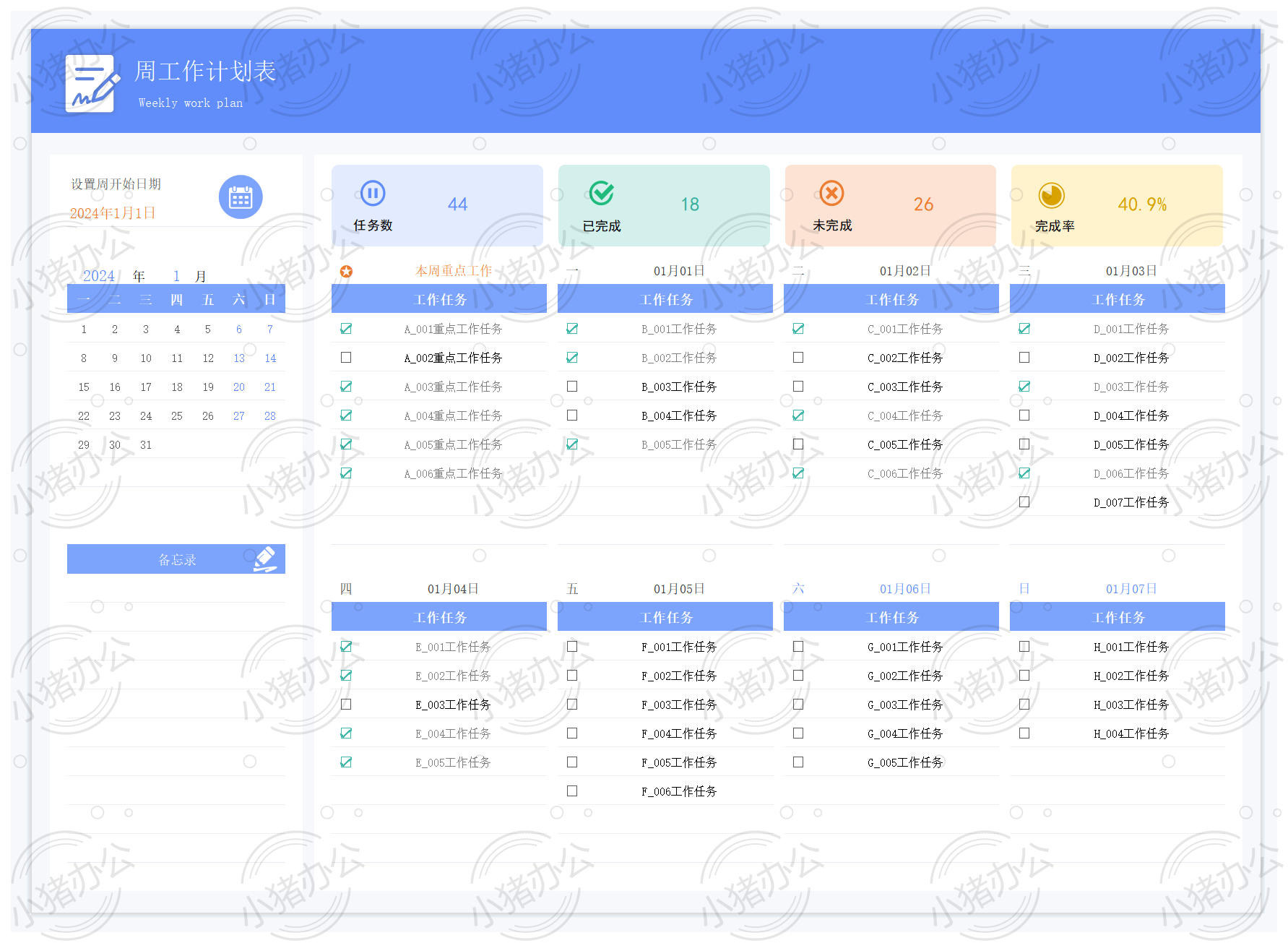Click the 01月02日 date heading
This screenshot has width=1288, height=943.
[905, 271]
